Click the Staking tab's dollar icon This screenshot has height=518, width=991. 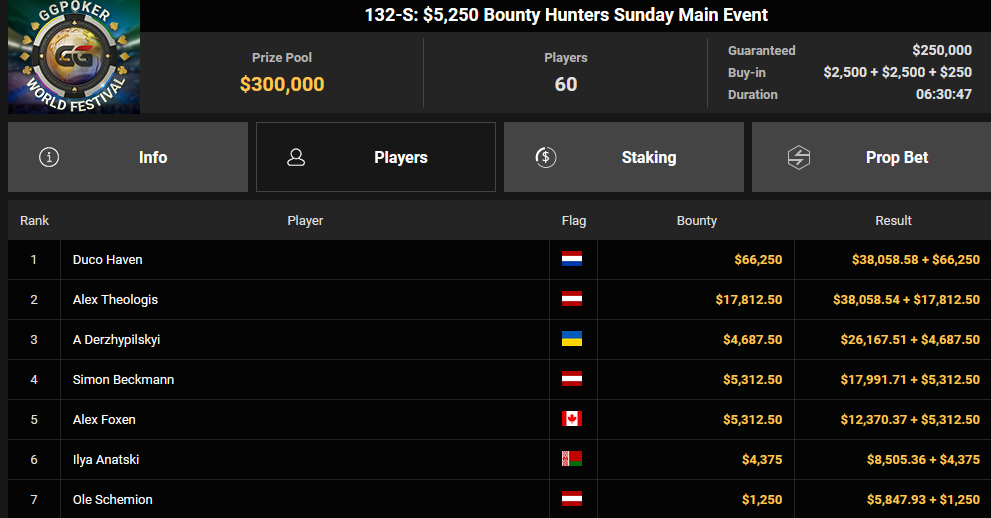[546, 157]
